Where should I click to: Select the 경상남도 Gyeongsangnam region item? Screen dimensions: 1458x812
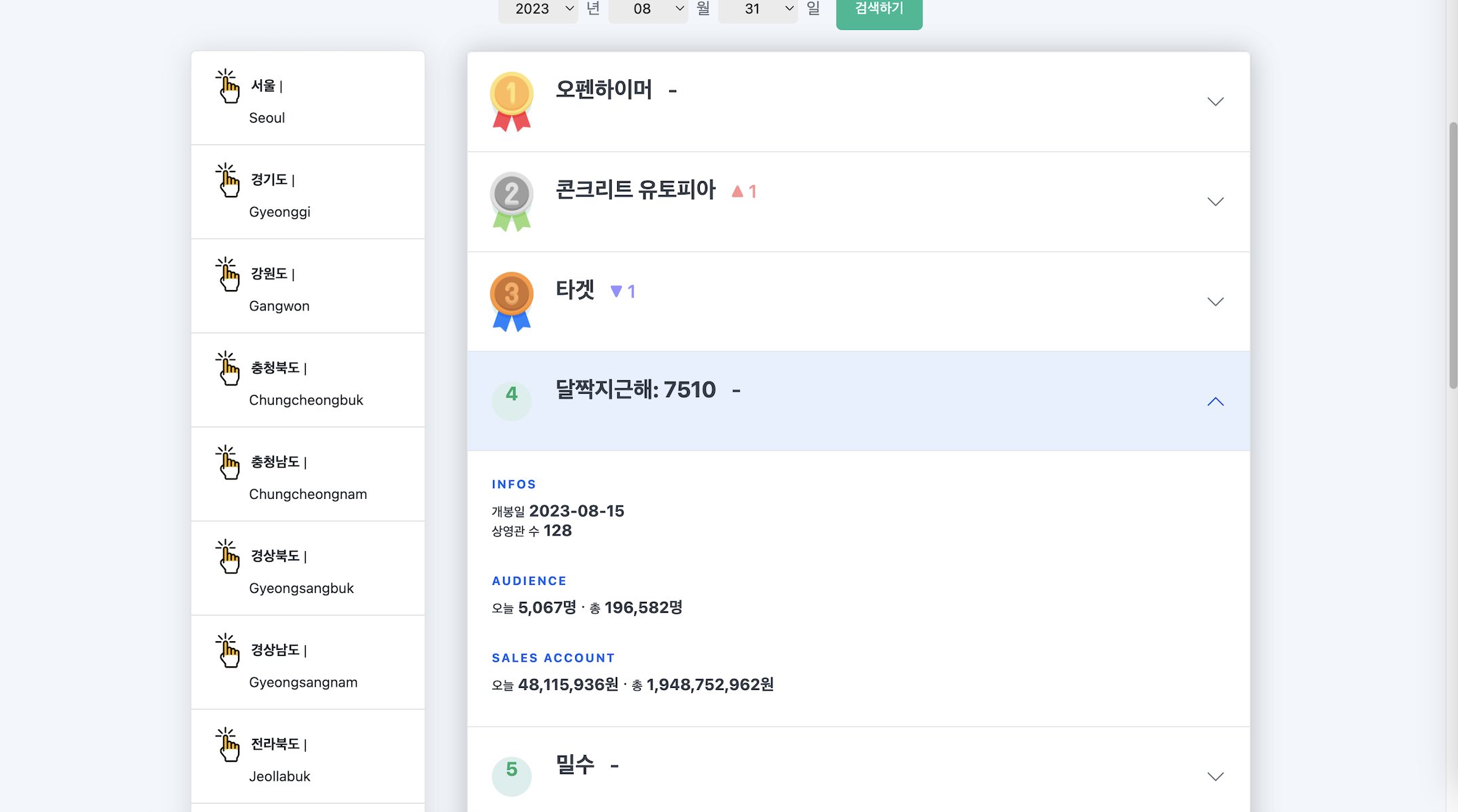pyautogui.click(x=308, y=663)
